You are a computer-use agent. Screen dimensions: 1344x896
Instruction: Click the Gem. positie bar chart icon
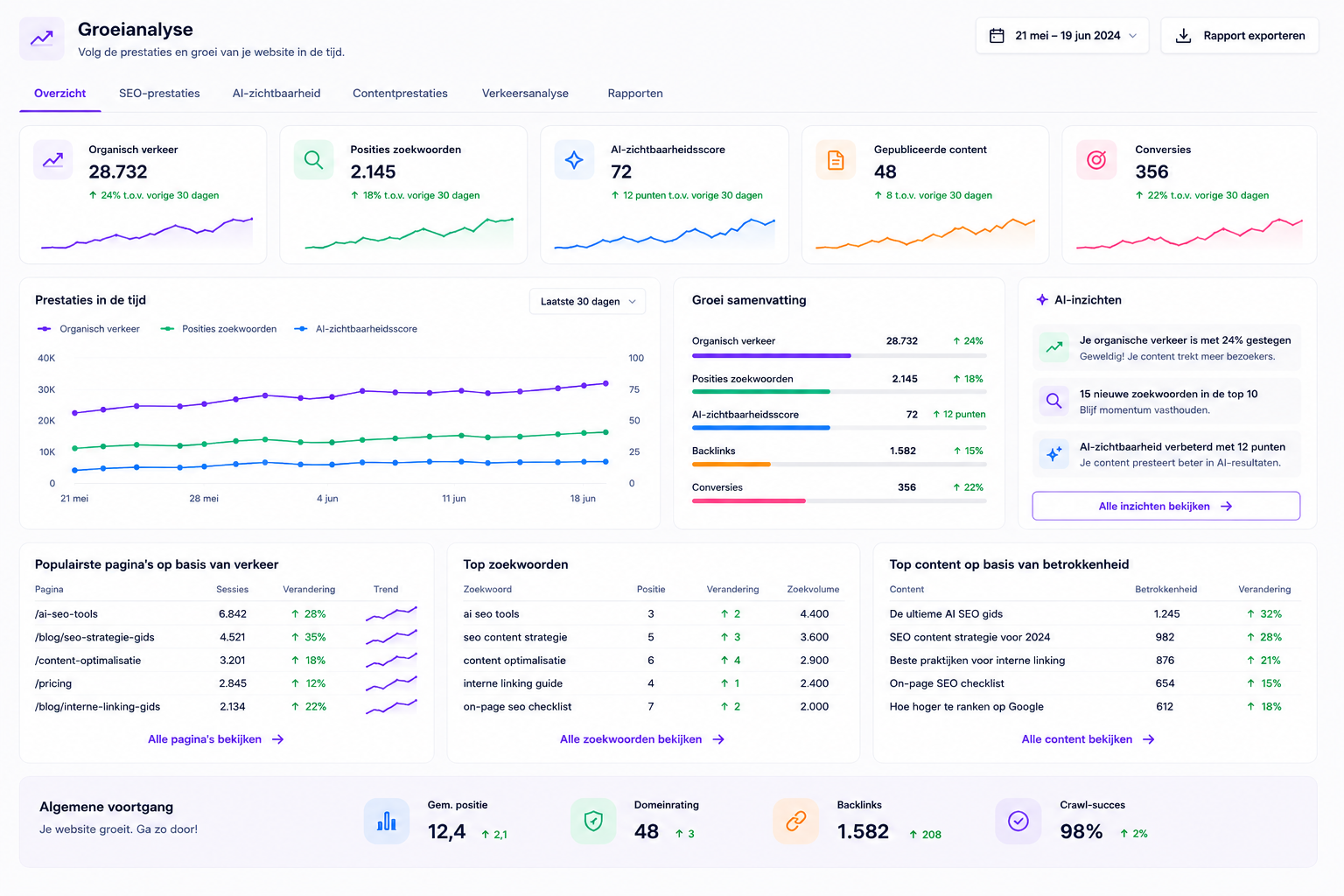pyautogui.click(x=387, y=821)
